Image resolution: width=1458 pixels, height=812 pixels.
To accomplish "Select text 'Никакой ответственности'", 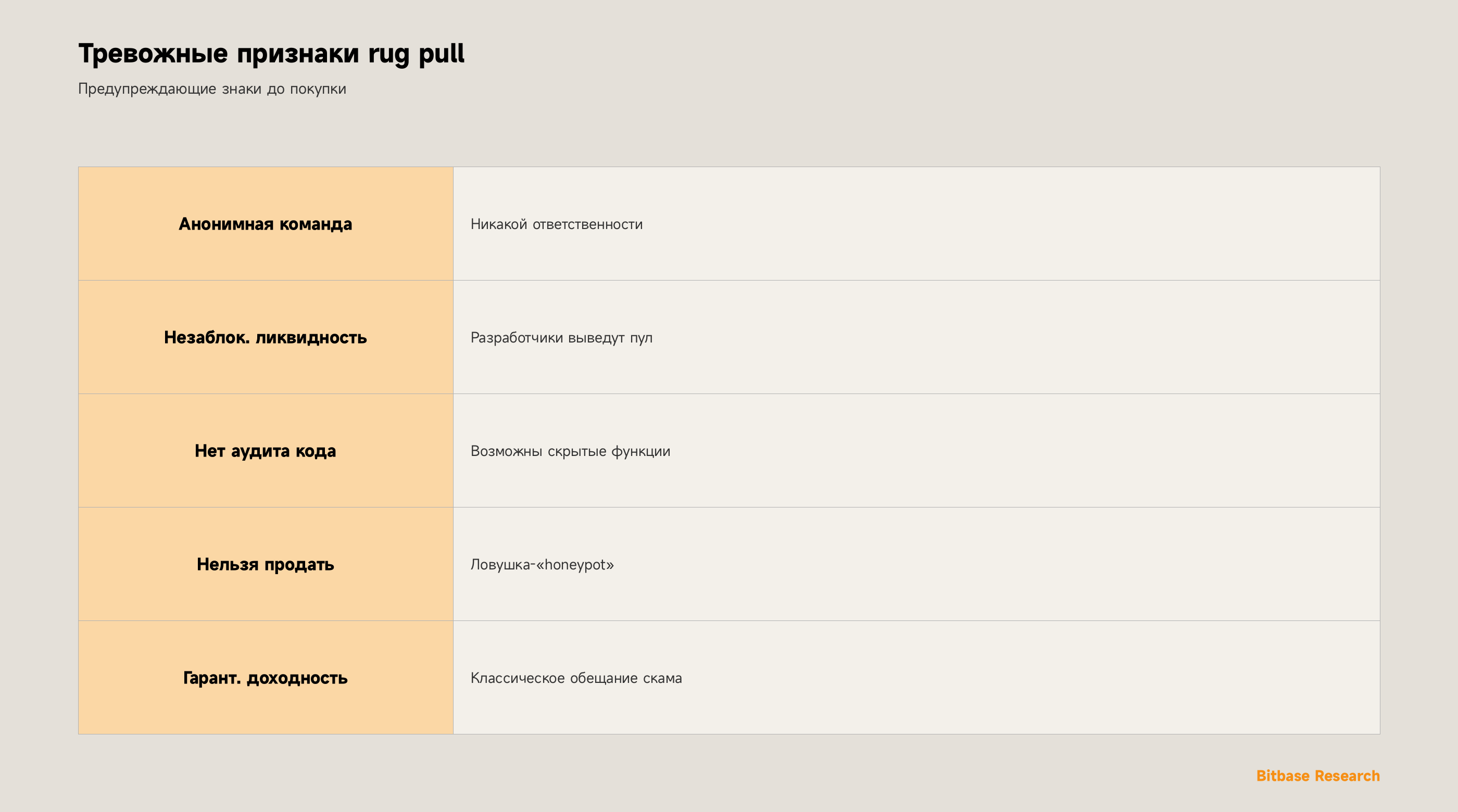I will (556, 224).
